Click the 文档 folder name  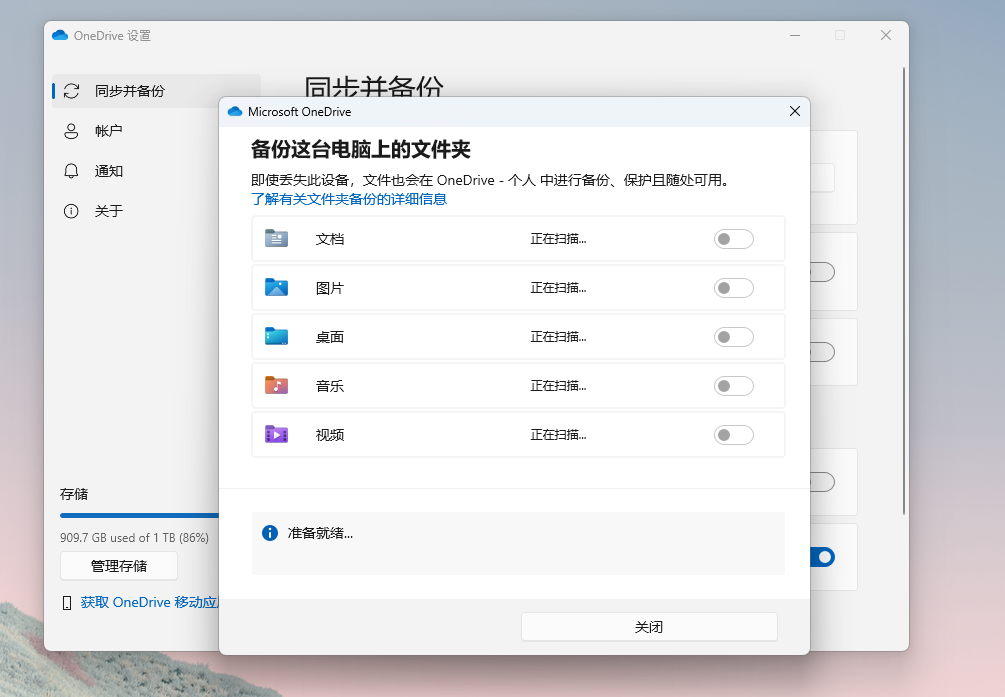[x=329, y=239]
